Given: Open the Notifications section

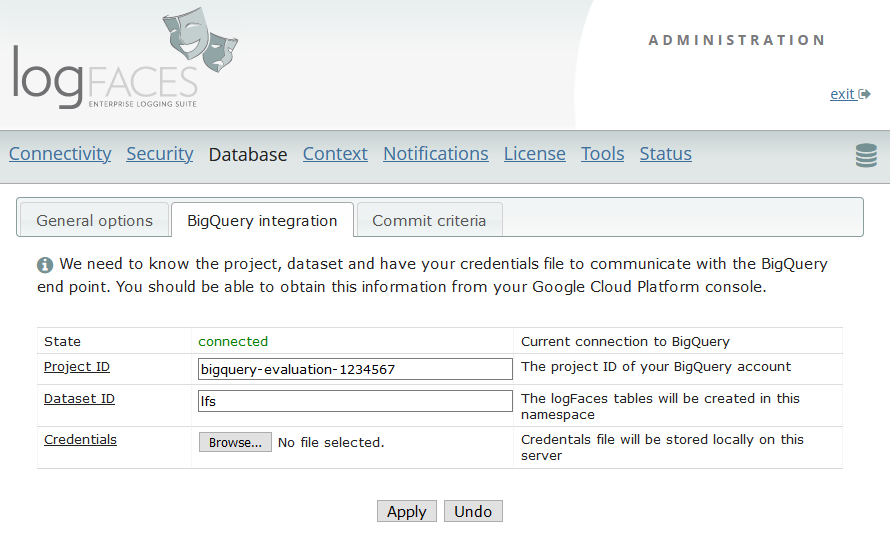Looking at the screenshot, I should 436,154.
